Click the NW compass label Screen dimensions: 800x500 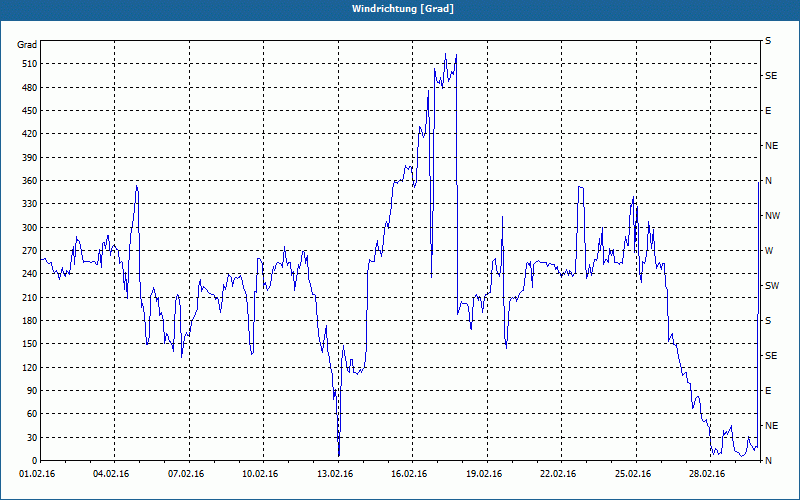(x=772, y=216)
